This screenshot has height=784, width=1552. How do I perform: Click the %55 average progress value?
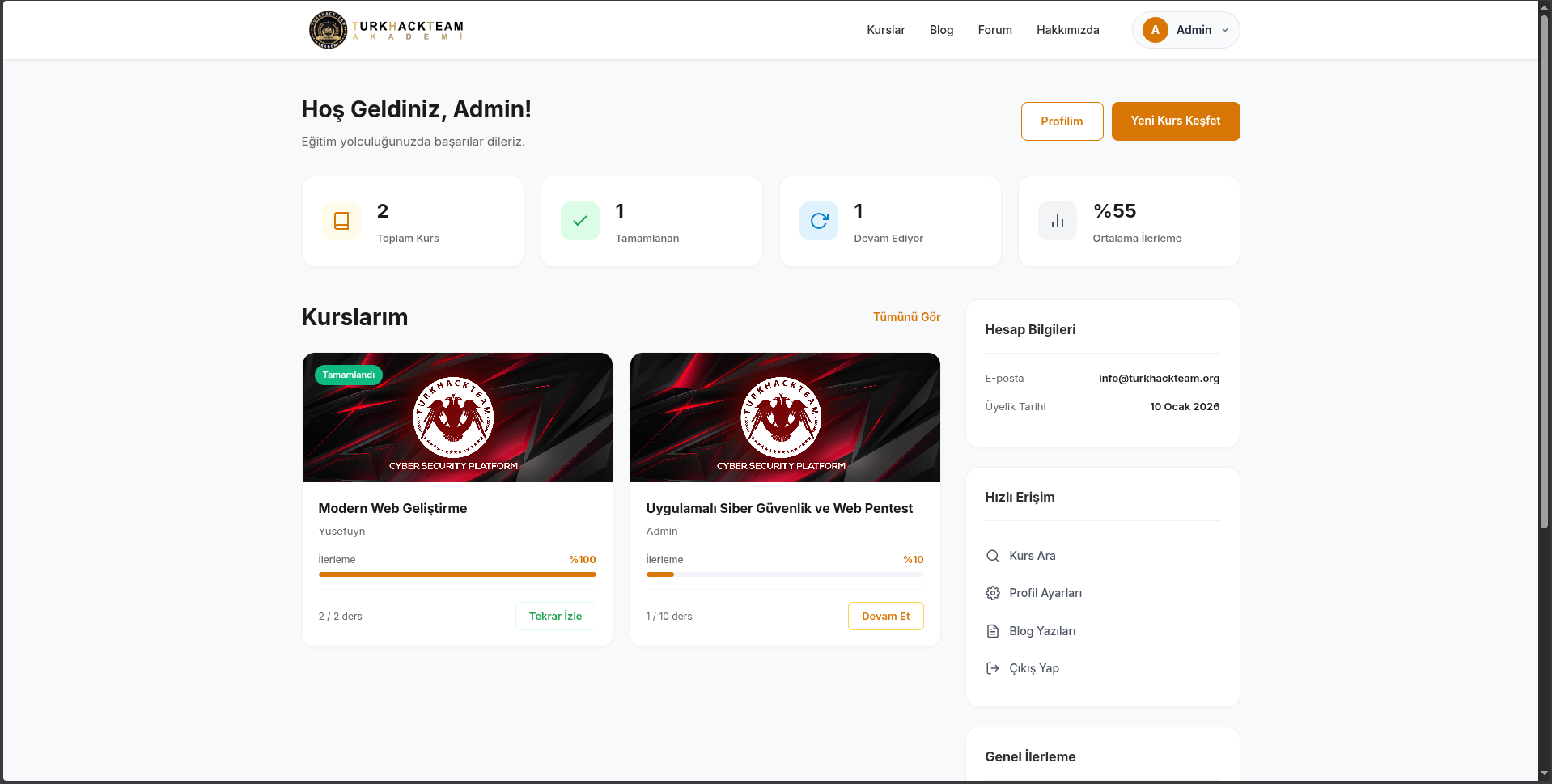coord(1114,211)
